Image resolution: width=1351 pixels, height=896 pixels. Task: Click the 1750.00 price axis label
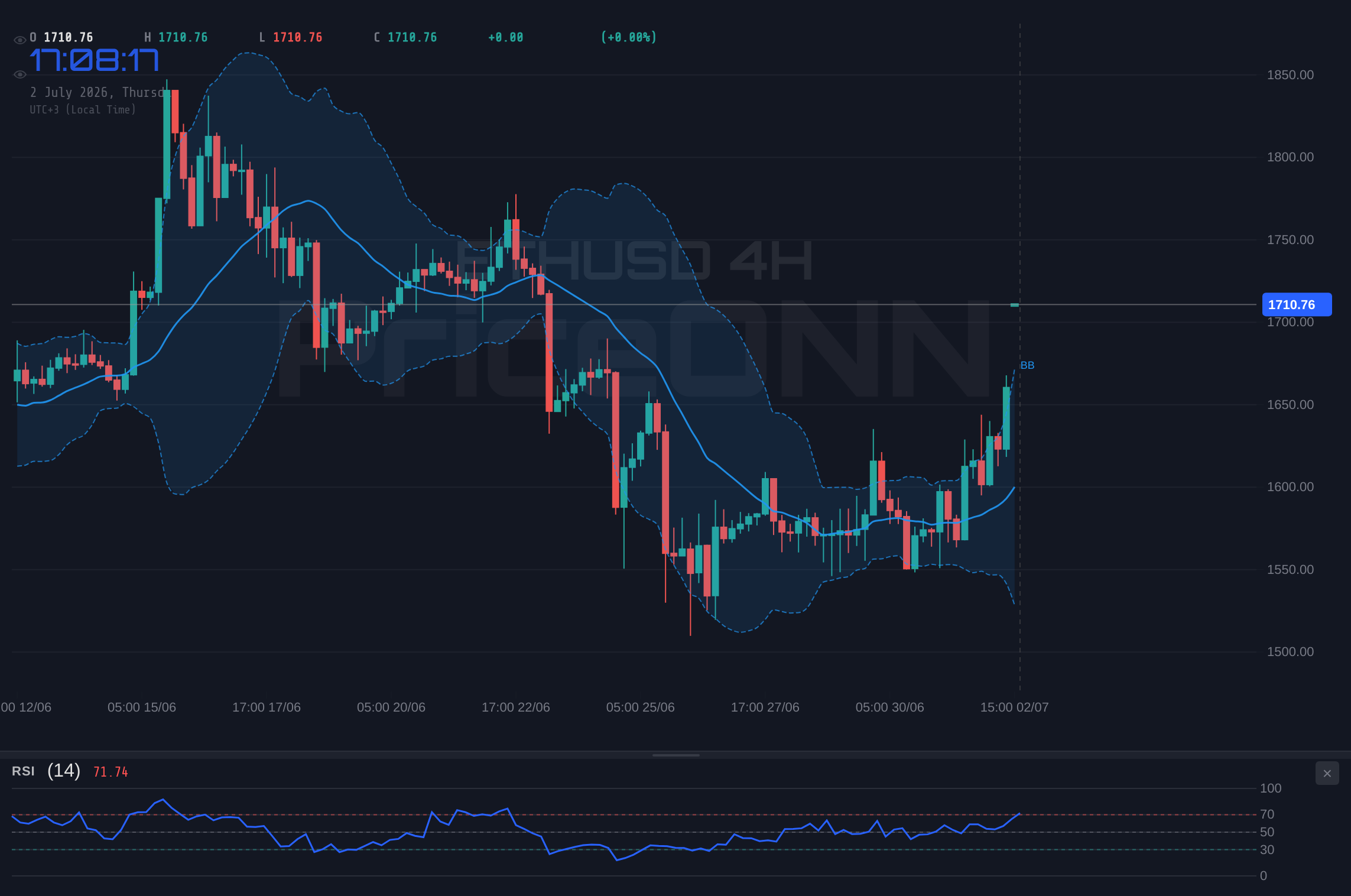(1290, 240)
